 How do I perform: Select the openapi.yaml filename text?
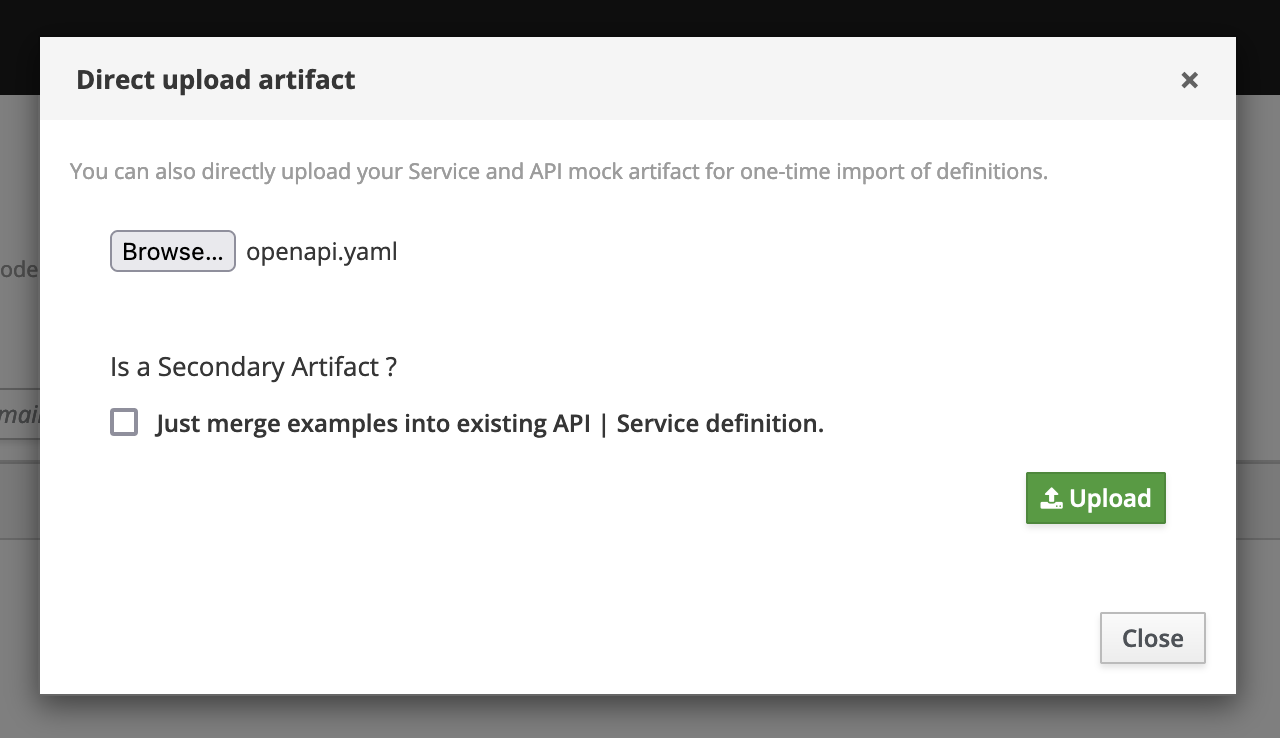(x=321, y=251)
